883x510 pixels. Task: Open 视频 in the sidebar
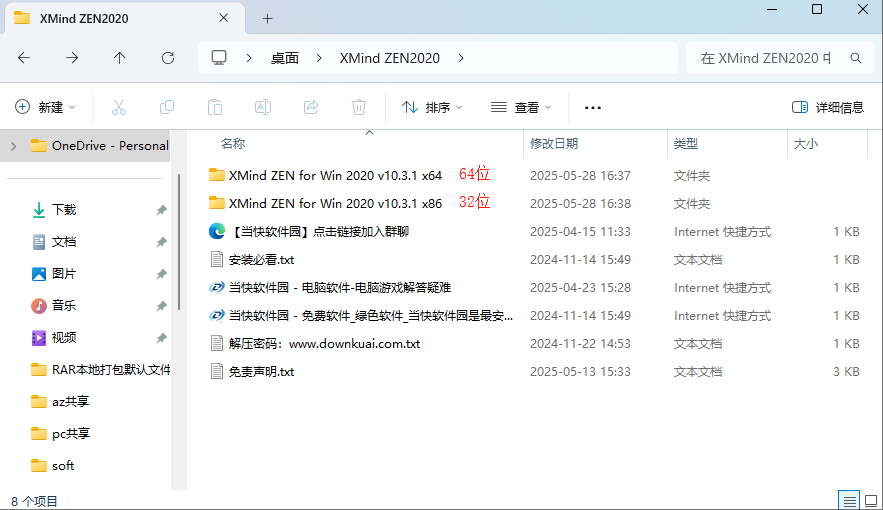64,338
